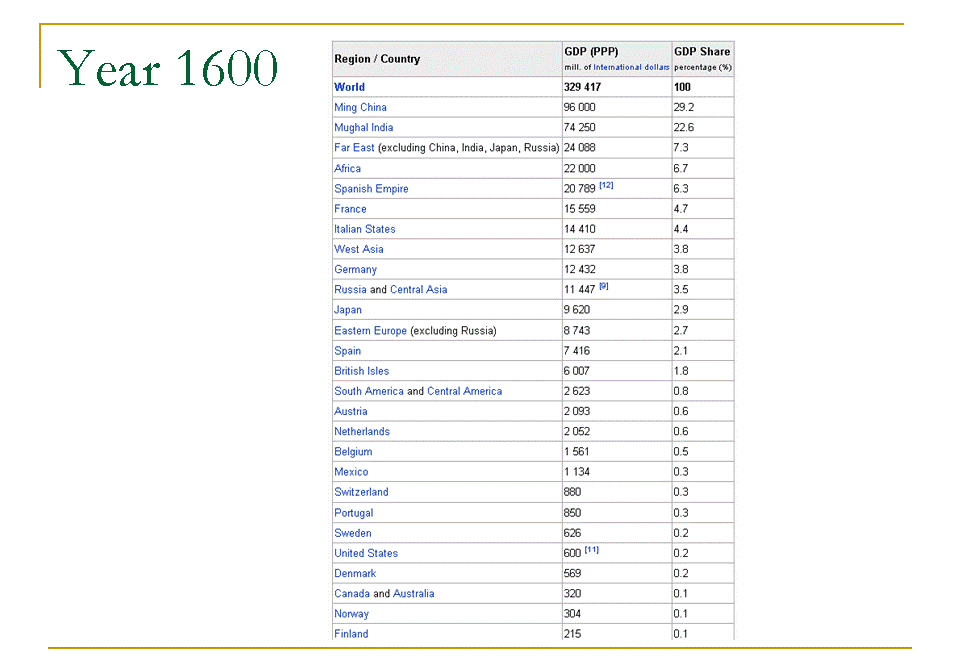Follow the West Asia link

click(359, 249)
